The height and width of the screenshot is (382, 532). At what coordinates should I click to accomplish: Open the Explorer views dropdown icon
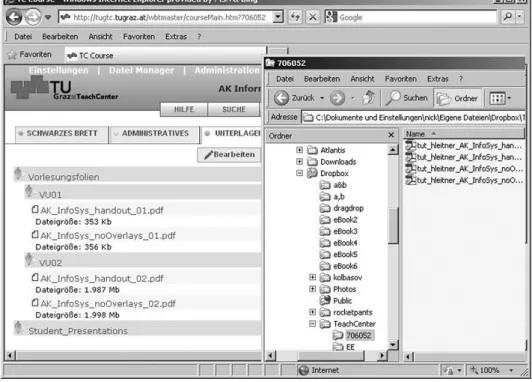pos(500,98)
